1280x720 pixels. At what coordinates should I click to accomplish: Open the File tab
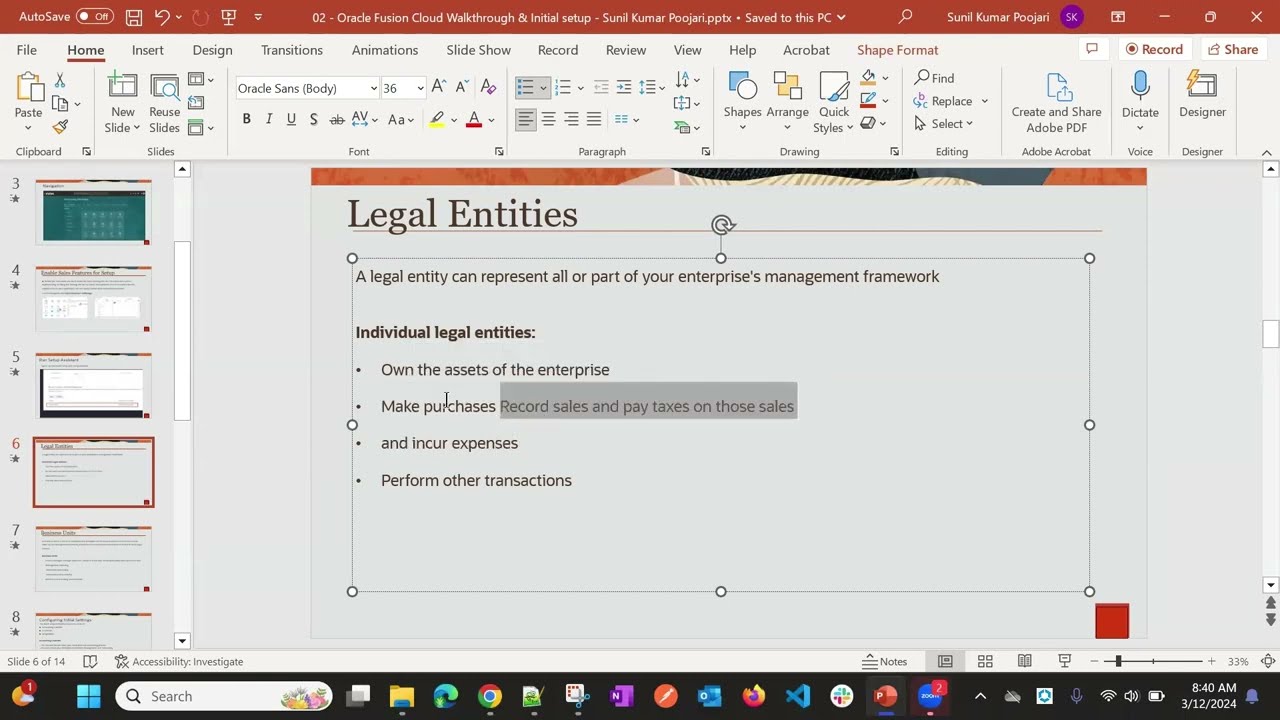(x=26, y=50)
